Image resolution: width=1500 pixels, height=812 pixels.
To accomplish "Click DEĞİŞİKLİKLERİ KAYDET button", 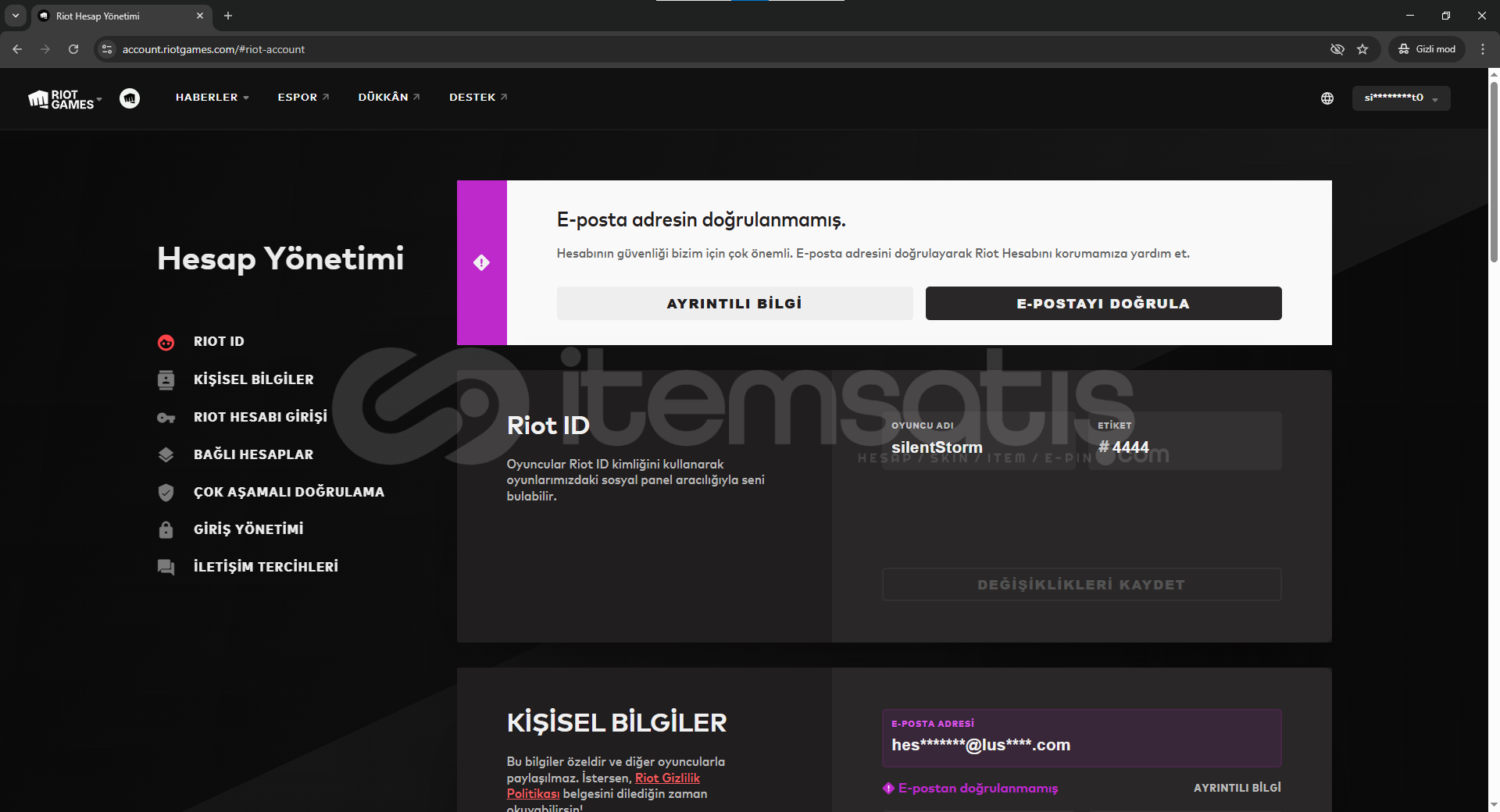I will (x=1081, y=585).
